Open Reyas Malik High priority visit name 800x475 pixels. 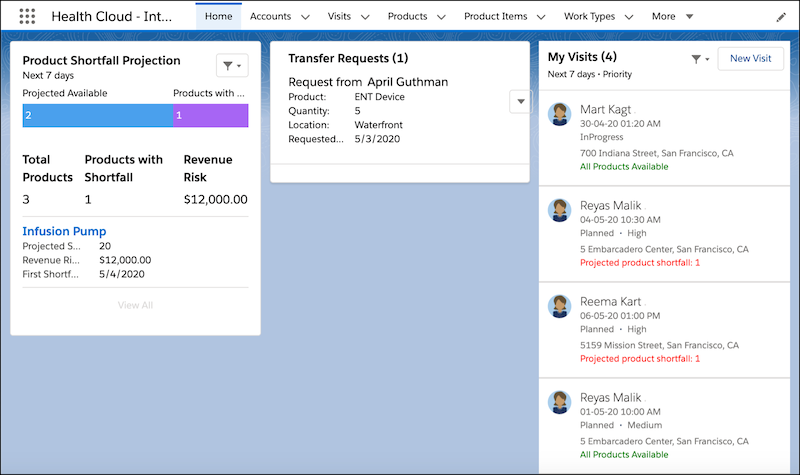610,206
